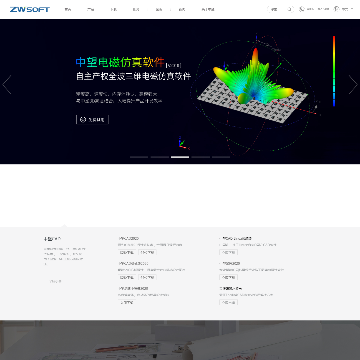360x360 pixels.
Task: Expand the language dropdown arrow beside the globe
Action: click(x=352, y=9)
